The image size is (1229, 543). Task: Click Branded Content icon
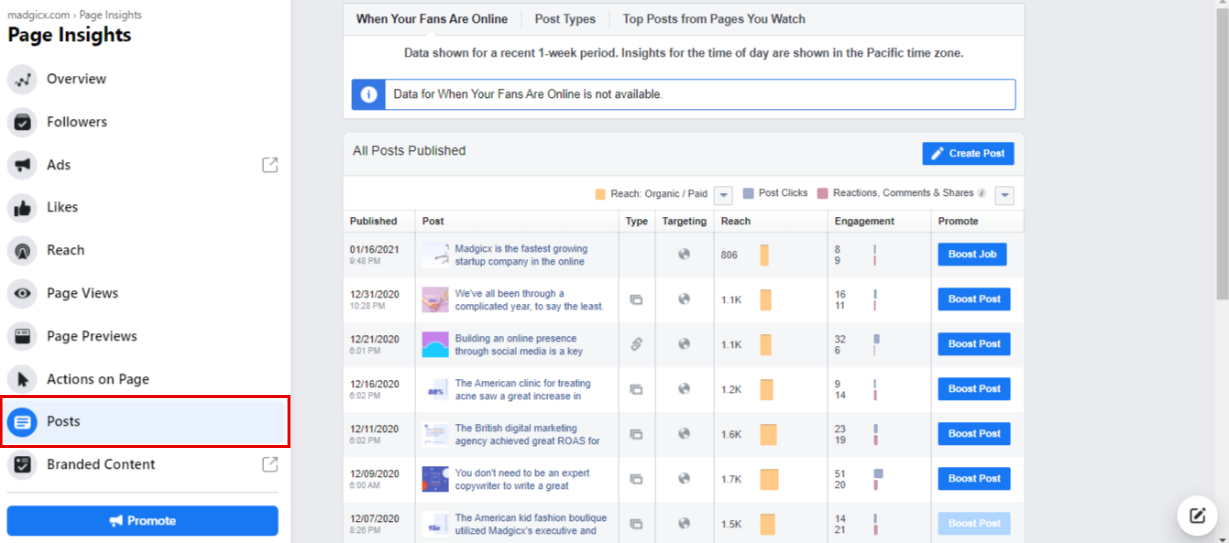pyautogui.click(x=22, y=464)
